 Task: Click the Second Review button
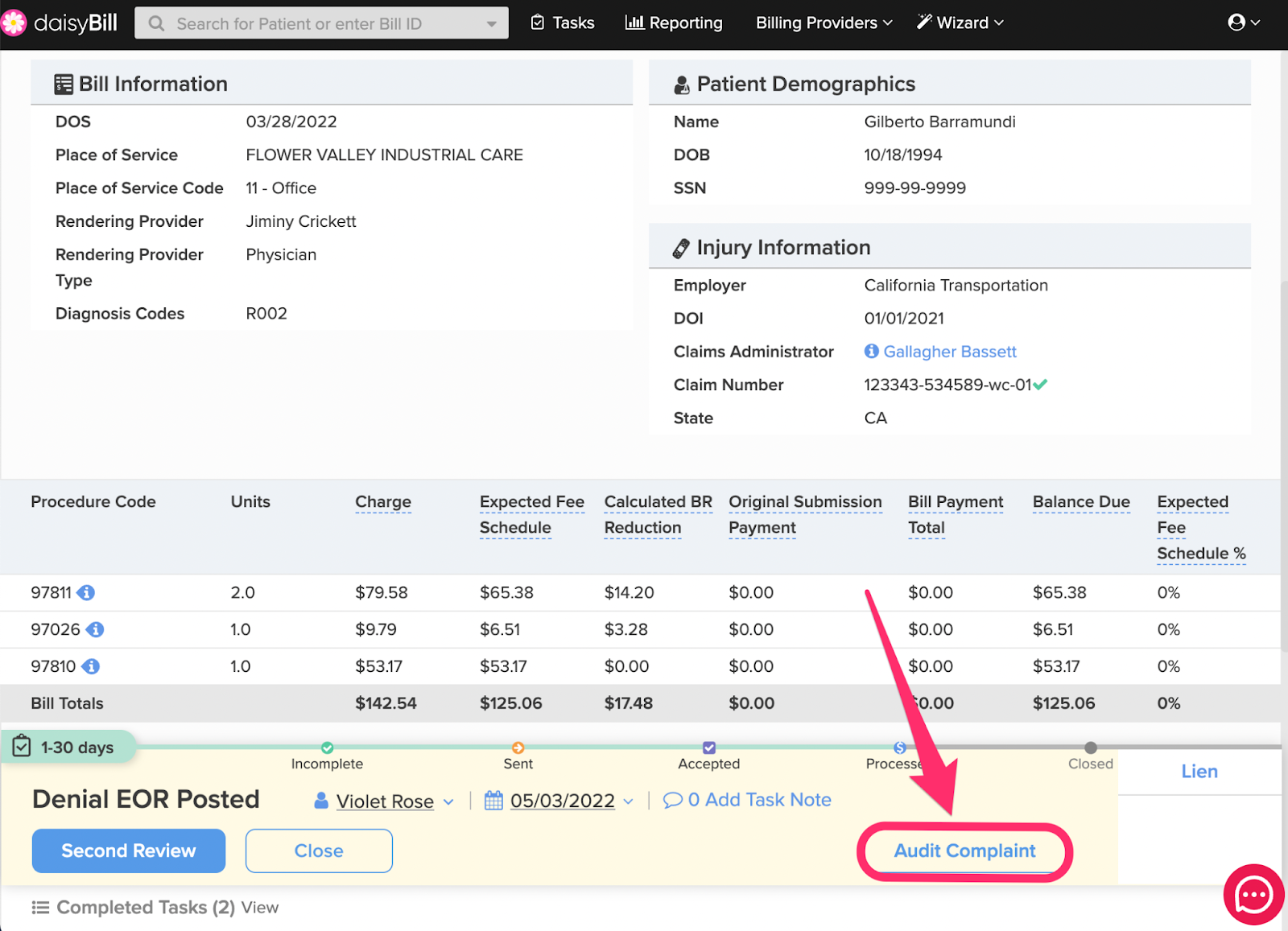[129, 851]
